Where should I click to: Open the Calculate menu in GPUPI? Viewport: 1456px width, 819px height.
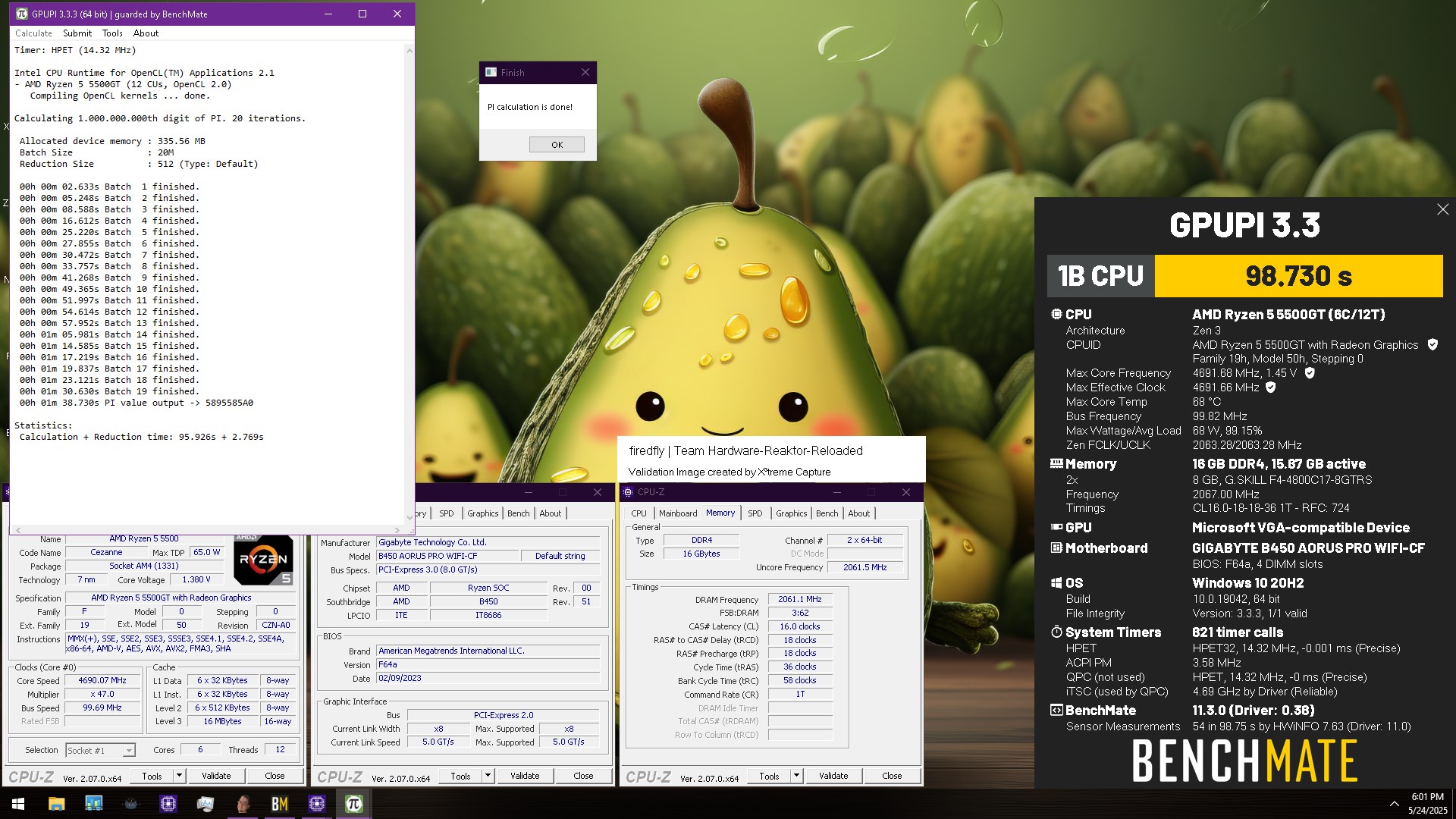coord(33,33)
